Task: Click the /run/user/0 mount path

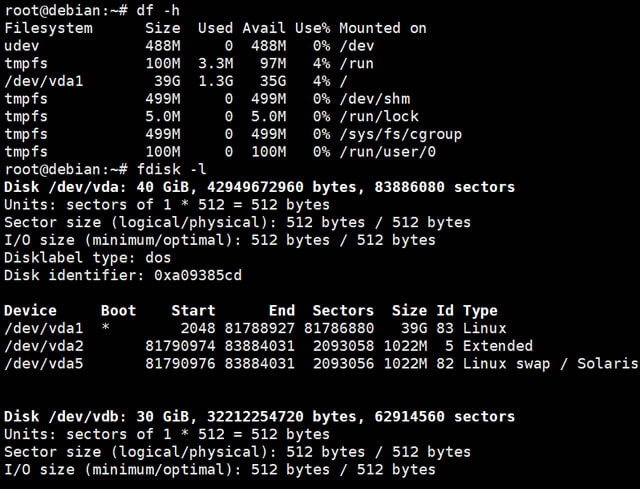Action: [x=388, y=152]
